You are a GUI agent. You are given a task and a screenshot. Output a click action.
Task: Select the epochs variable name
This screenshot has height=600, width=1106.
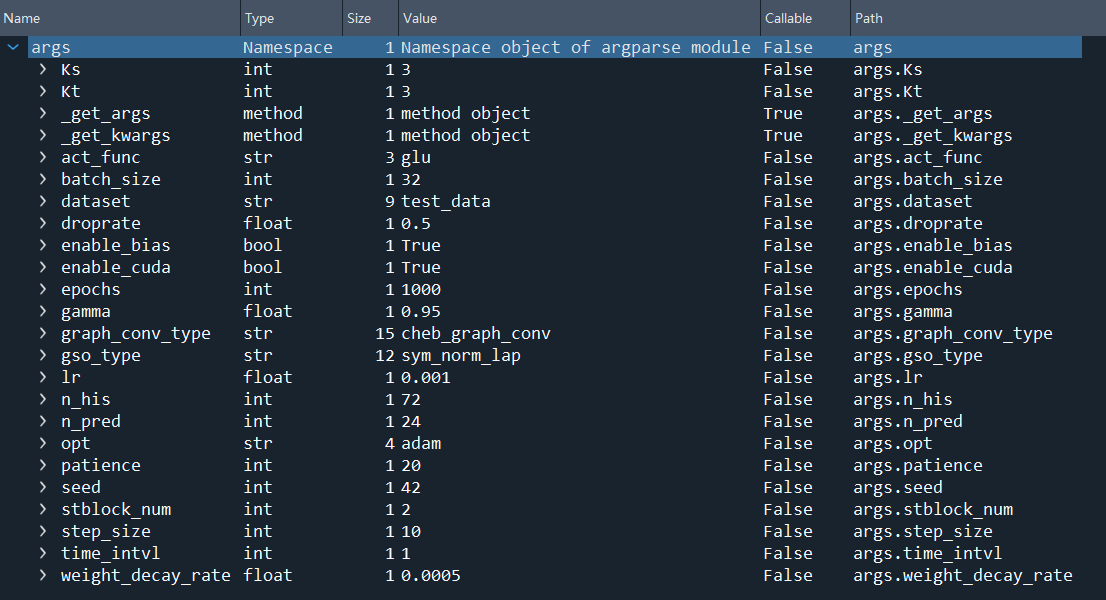[90, 289]
